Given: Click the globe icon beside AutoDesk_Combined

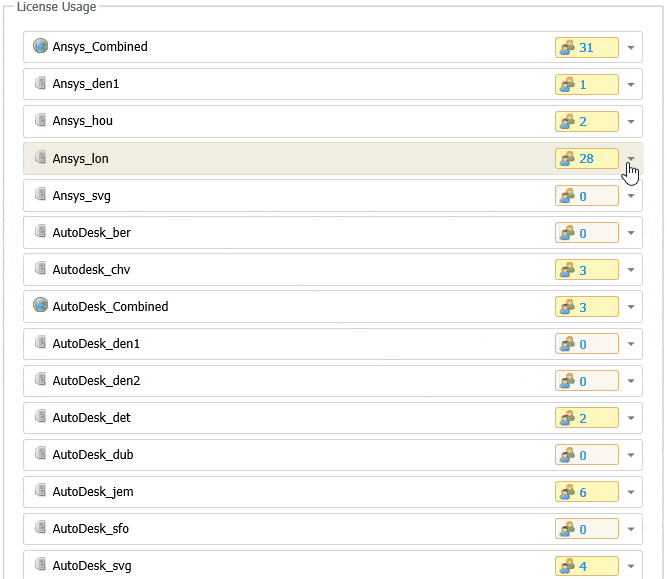Looking at the screenshot, I should [40, 305].
